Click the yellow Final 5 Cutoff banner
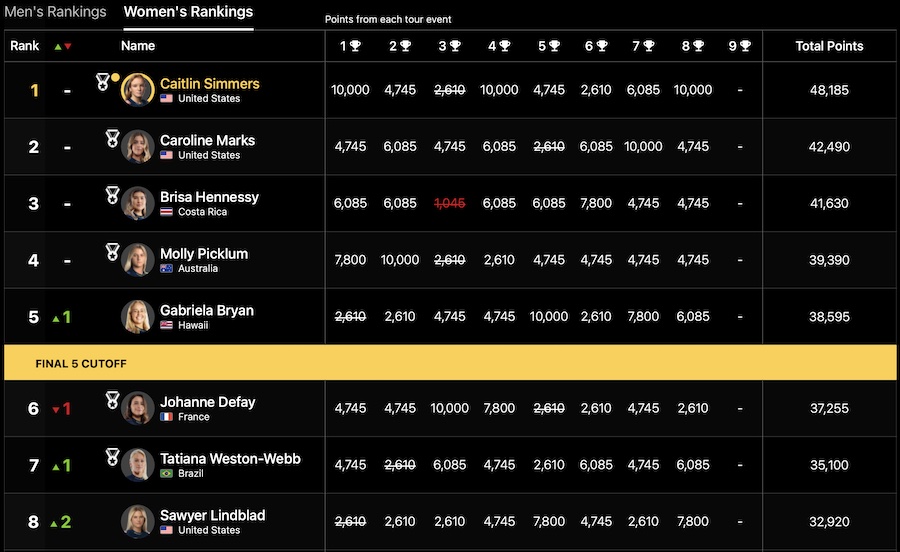This screenshot has height=552, width=900. point(450,363)
